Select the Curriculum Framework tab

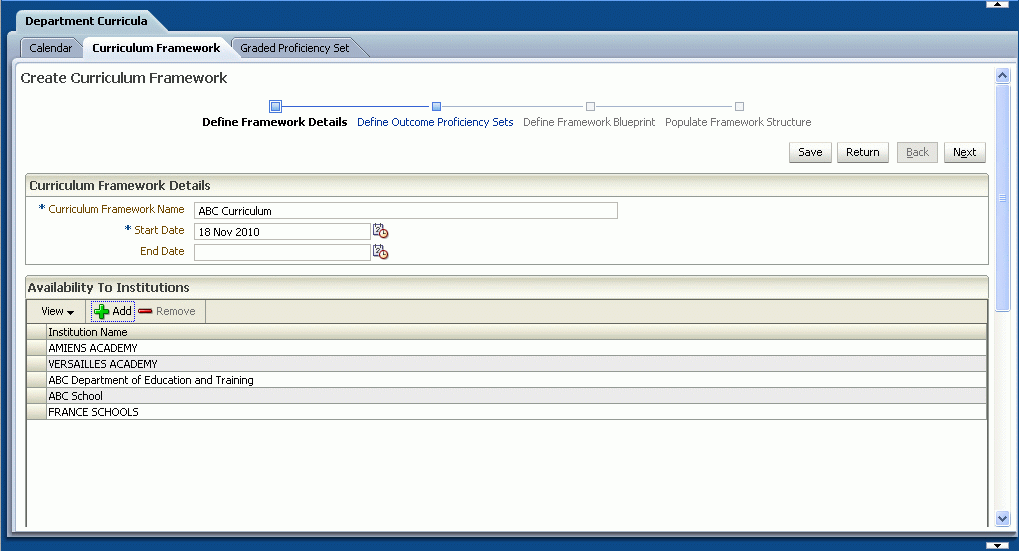pos(156,48)
